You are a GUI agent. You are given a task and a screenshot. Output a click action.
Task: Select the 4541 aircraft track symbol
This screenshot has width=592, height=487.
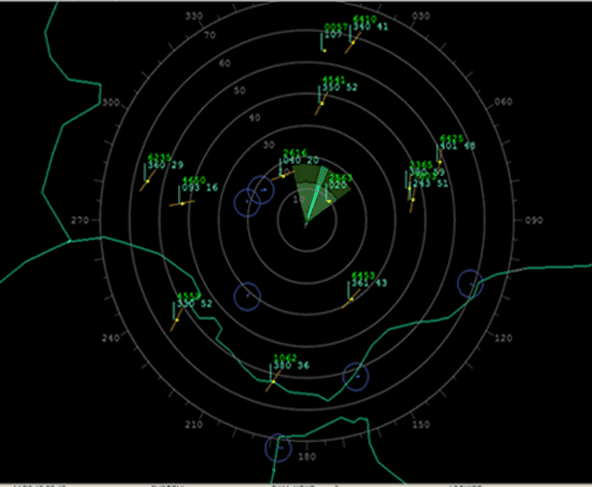(x=322, y=103)
